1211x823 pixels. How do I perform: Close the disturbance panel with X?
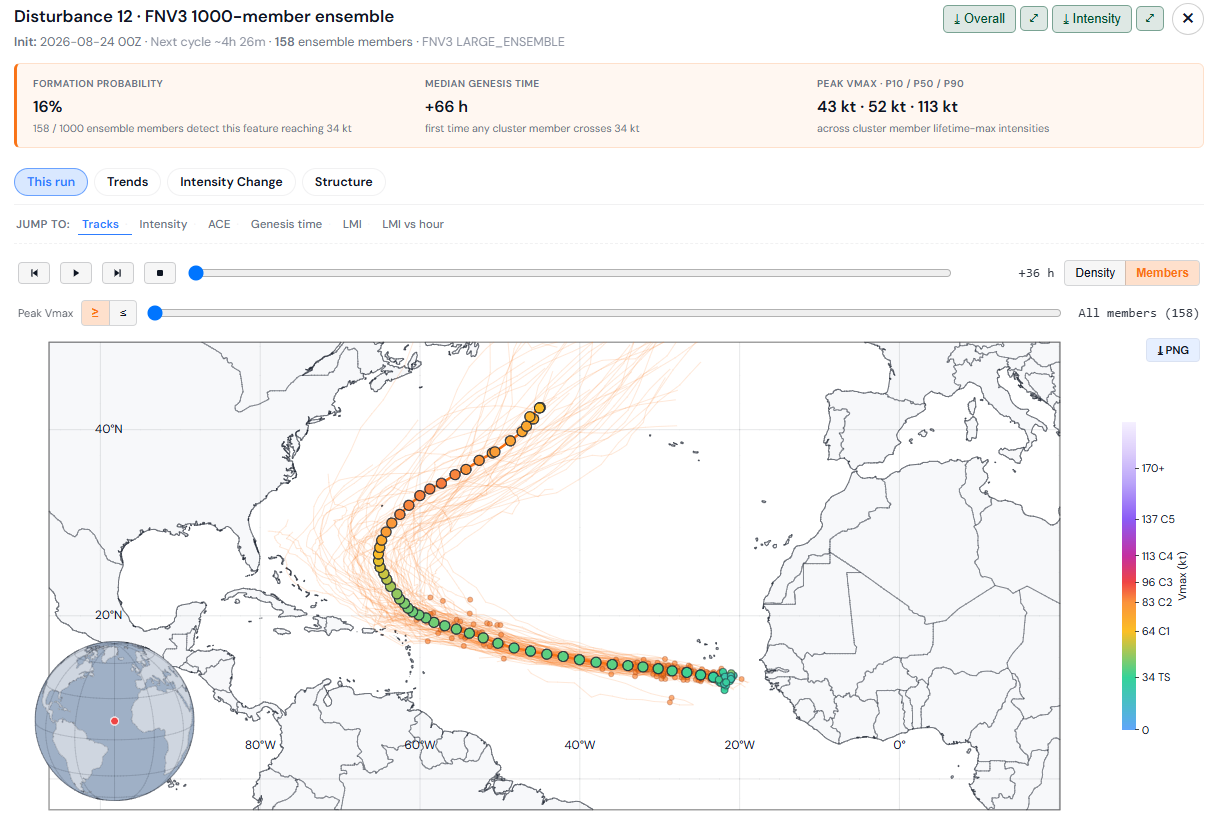click(1188, 19)
